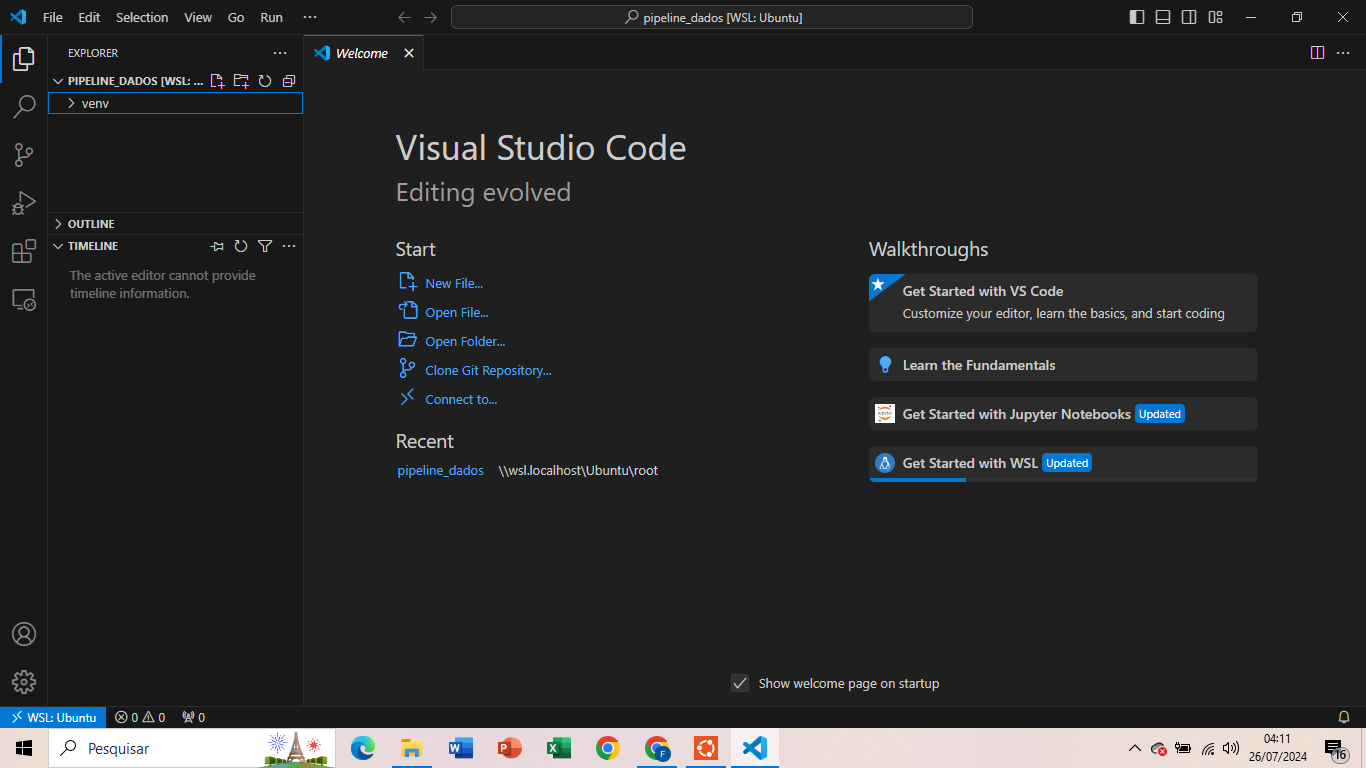Toggle secondary side bar visibility
1366x768 pixels.
point(1189,17)
